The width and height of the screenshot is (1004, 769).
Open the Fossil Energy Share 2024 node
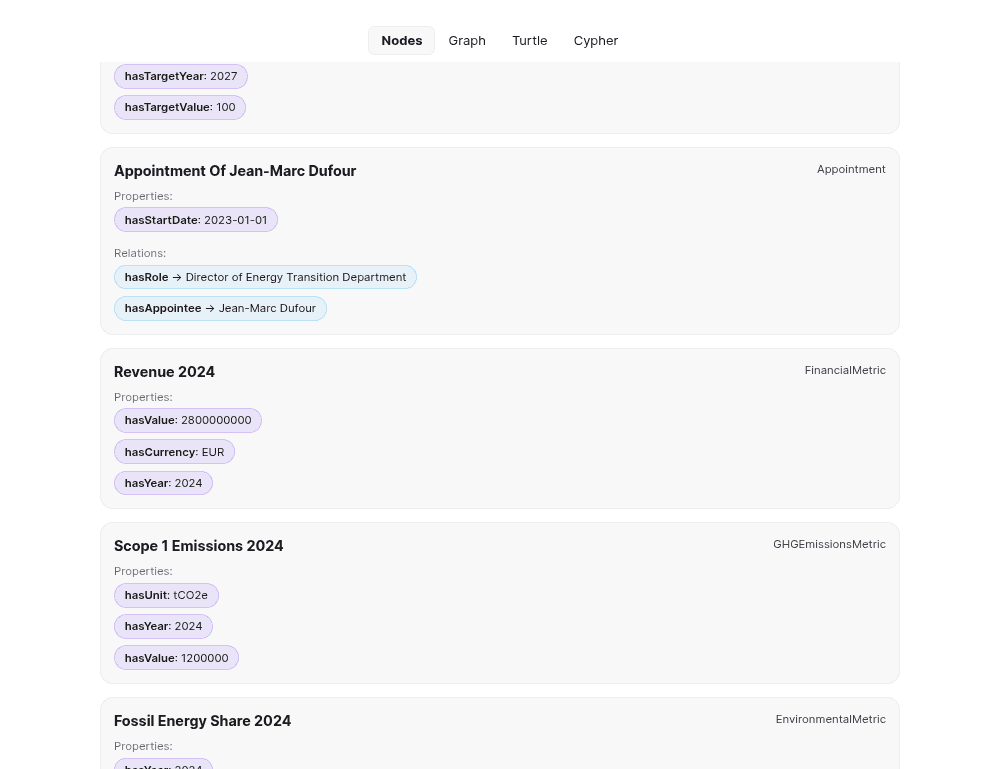tap(202, 720)
